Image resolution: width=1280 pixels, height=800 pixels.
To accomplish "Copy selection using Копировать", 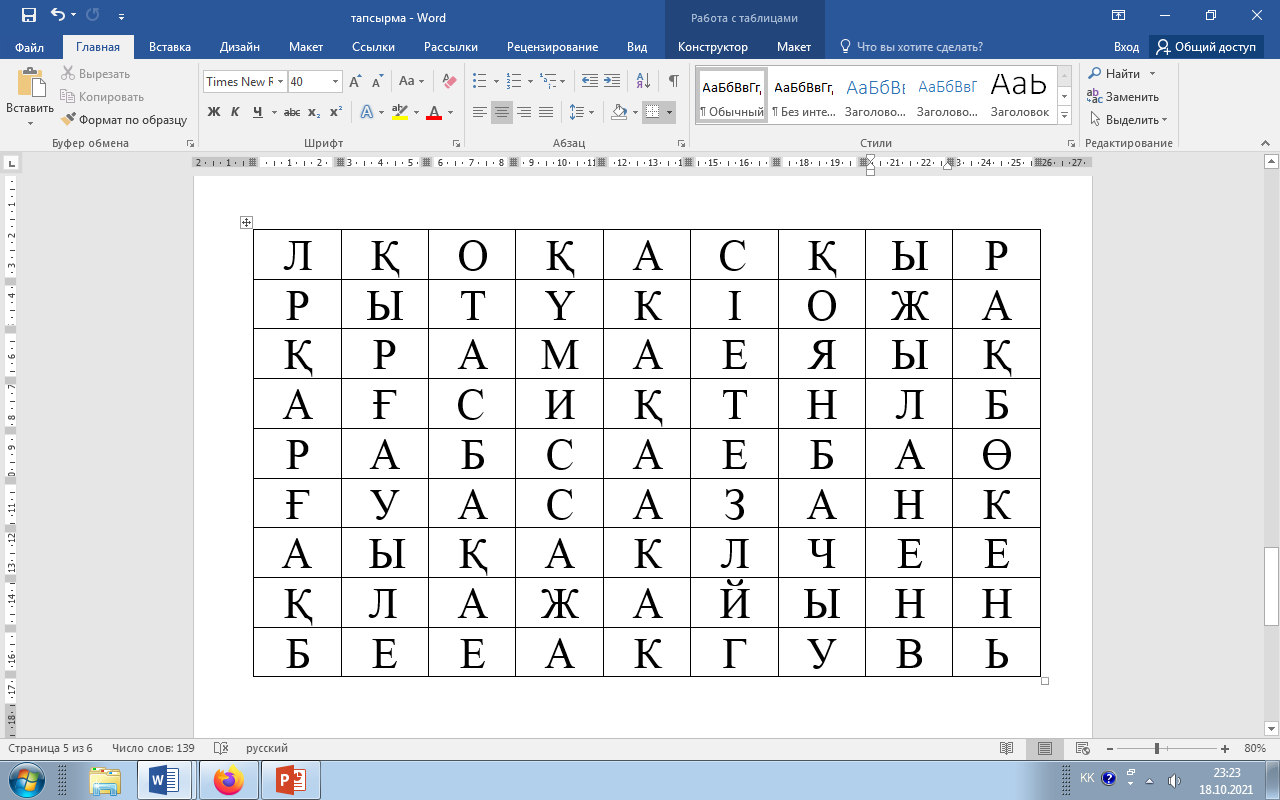I will 102,97.
